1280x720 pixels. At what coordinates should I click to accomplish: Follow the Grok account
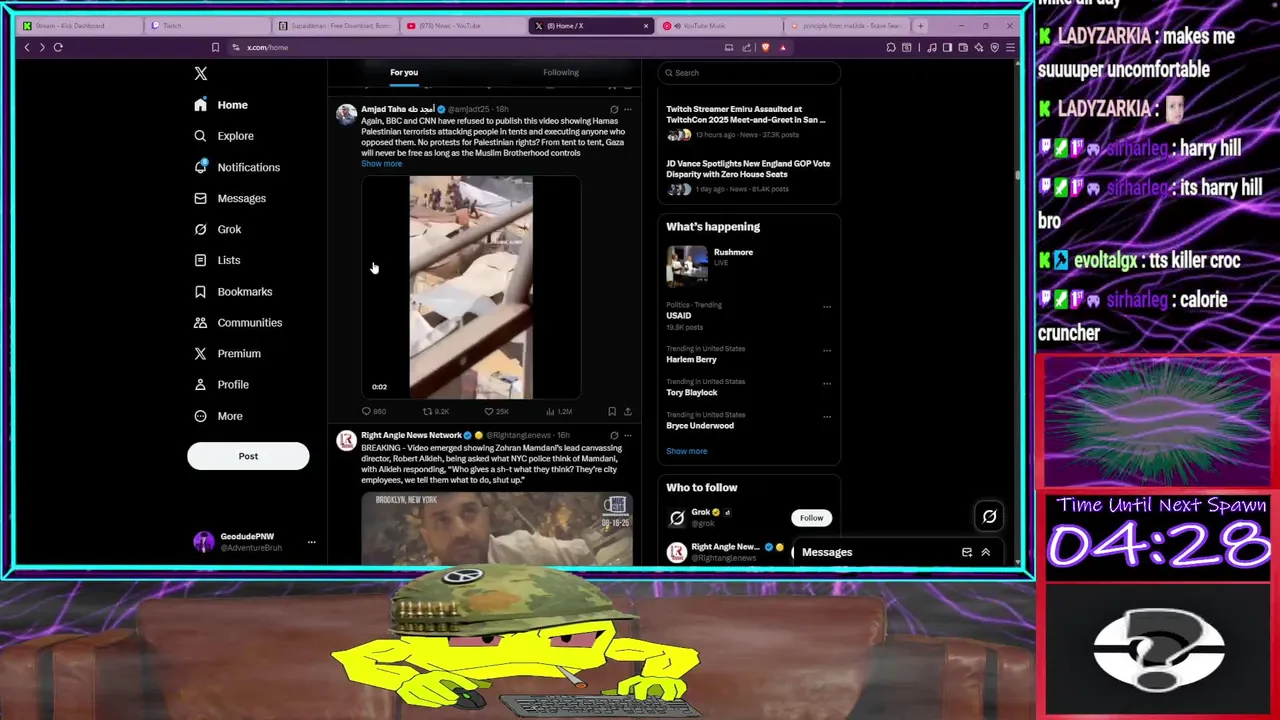pyautogui.click(x=811, y=518)
